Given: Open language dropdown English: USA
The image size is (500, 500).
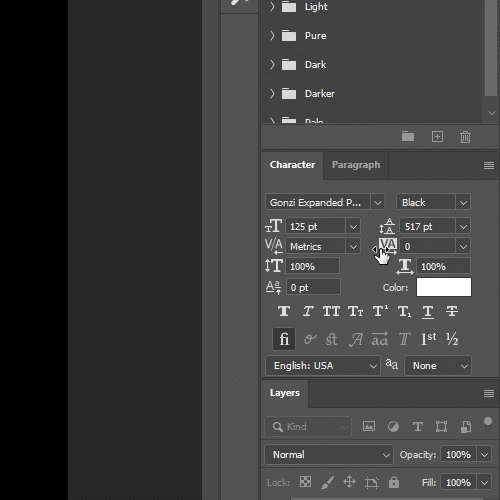Looking at the screenshot, I should tap(323, 366).
